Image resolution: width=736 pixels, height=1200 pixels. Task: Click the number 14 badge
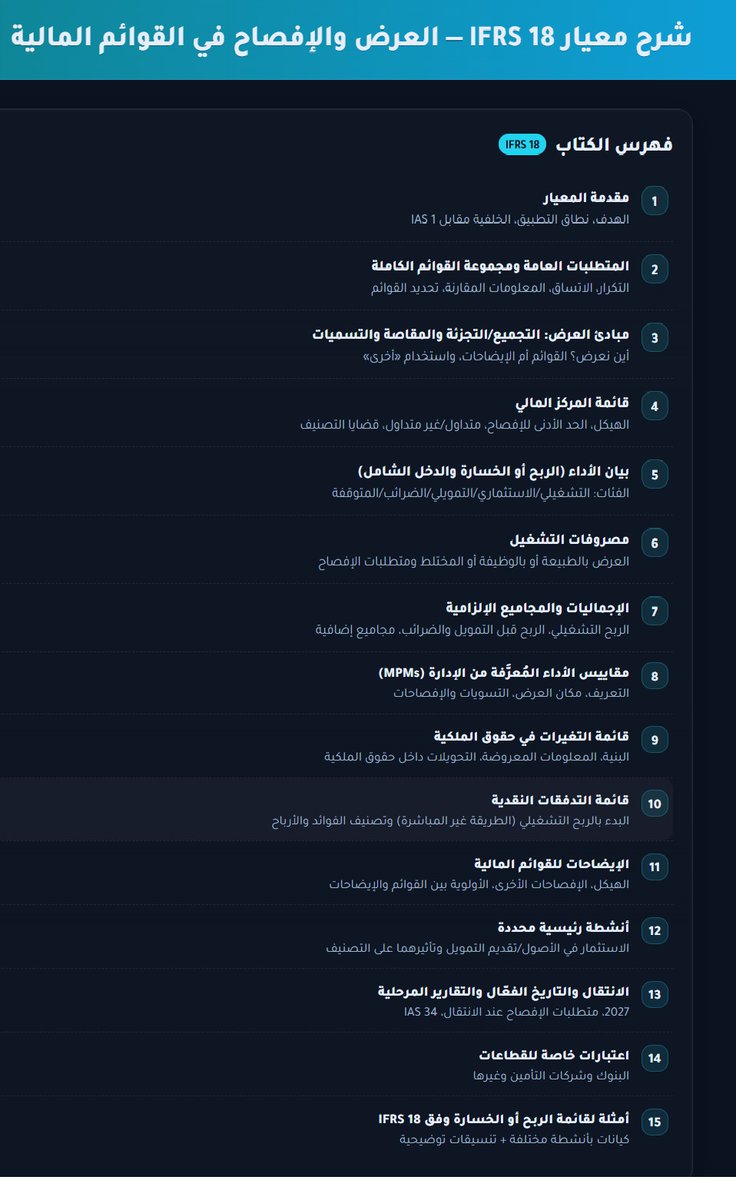pos(655,1058)
